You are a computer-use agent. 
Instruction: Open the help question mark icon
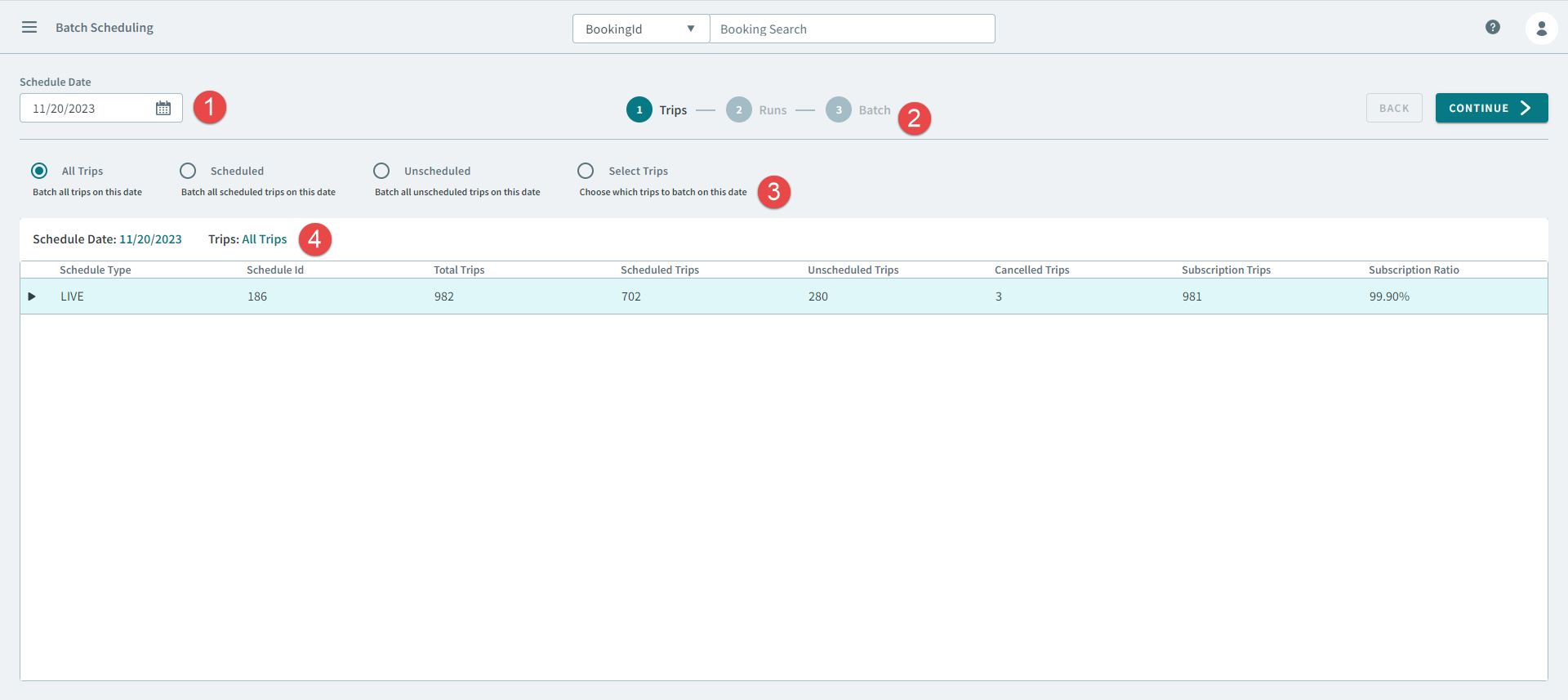pos(1493,27)
